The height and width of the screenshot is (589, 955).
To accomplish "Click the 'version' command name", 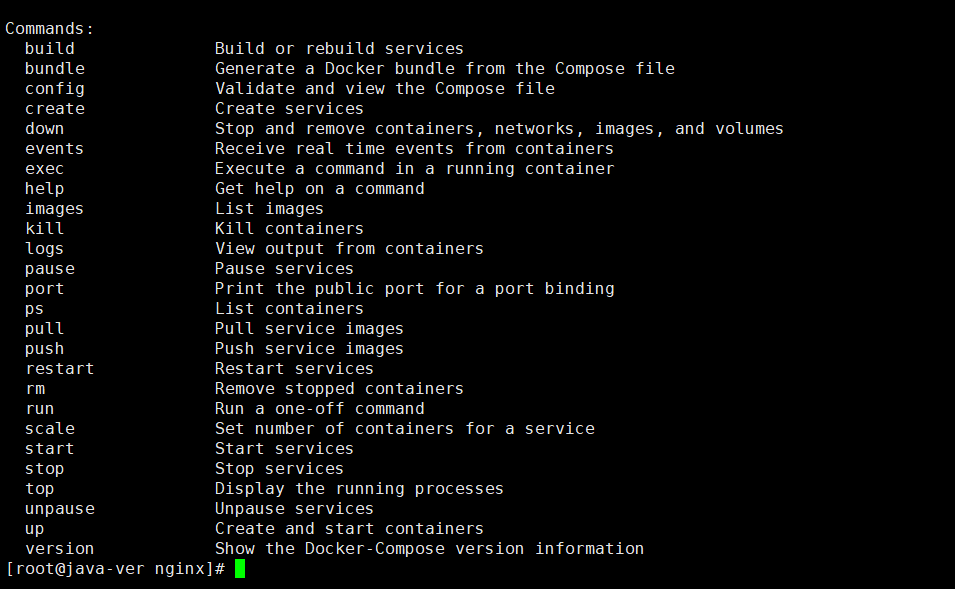I will [60, 548].
